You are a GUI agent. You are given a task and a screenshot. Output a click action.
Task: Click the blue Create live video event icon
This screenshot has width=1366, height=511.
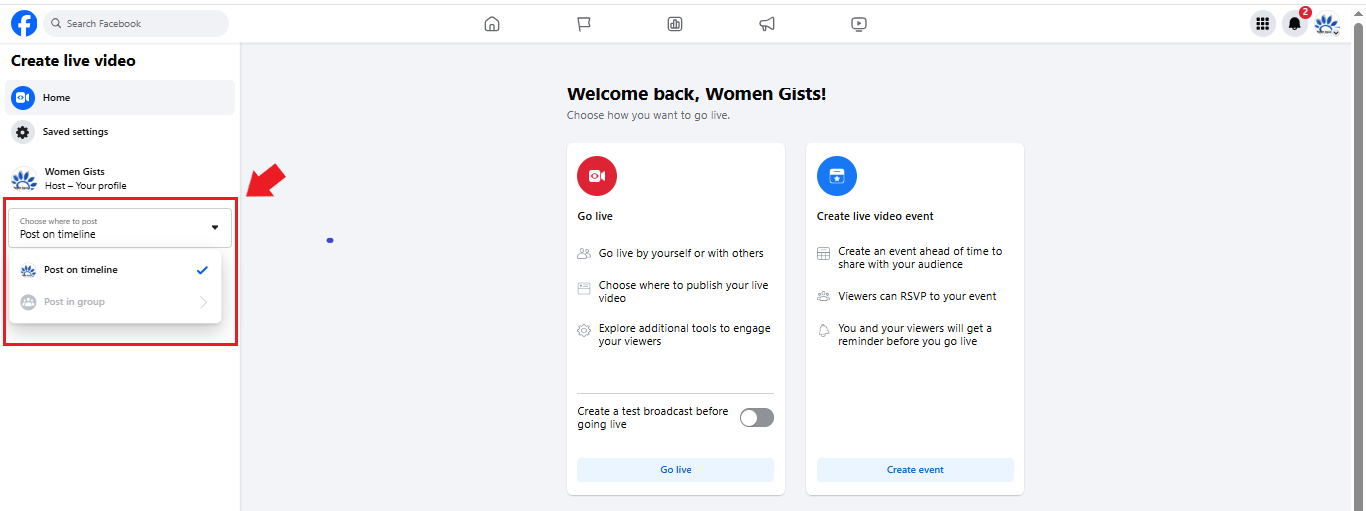(837, 176)
